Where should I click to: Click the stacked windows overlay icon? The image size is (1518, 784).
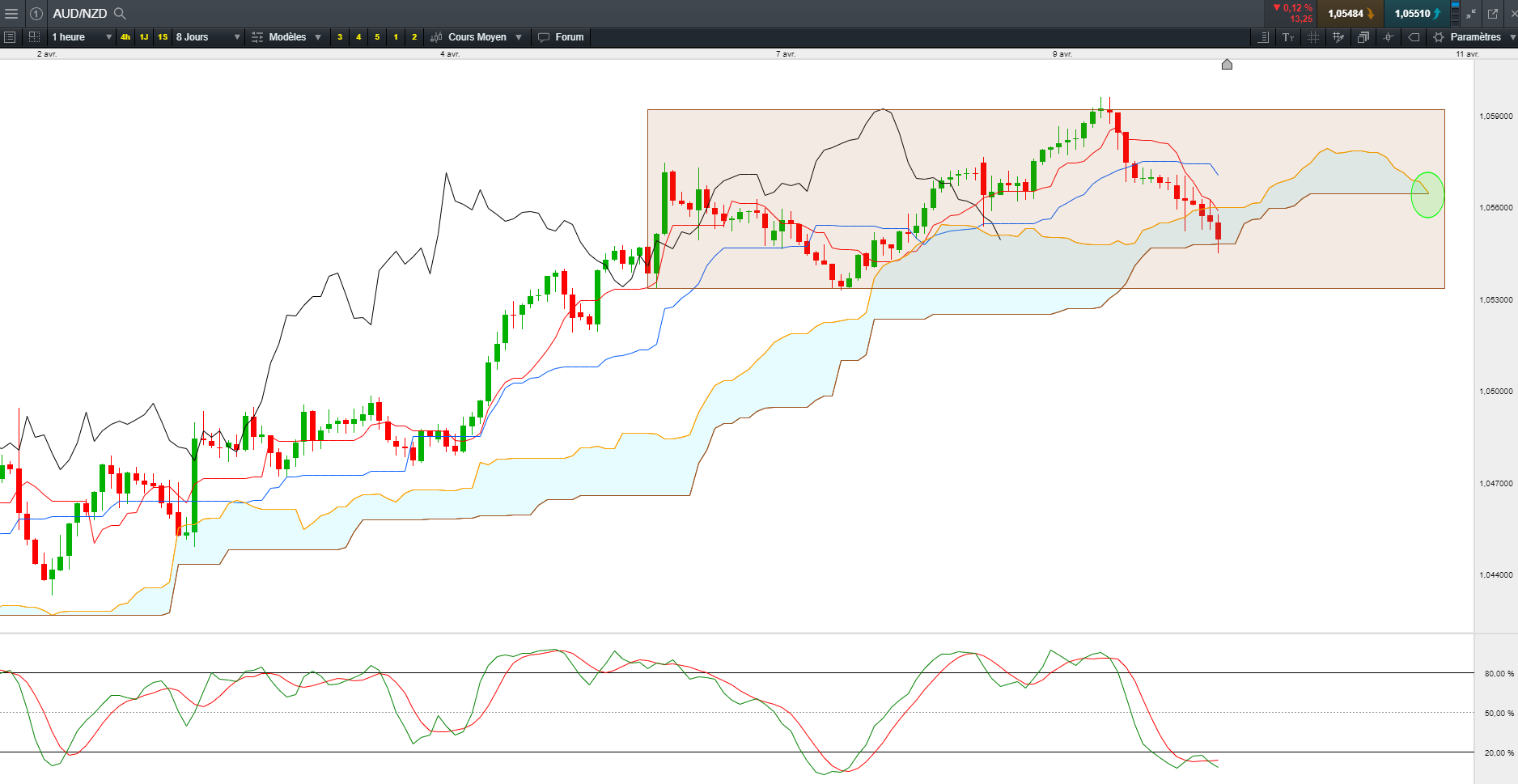(1363, 37)
